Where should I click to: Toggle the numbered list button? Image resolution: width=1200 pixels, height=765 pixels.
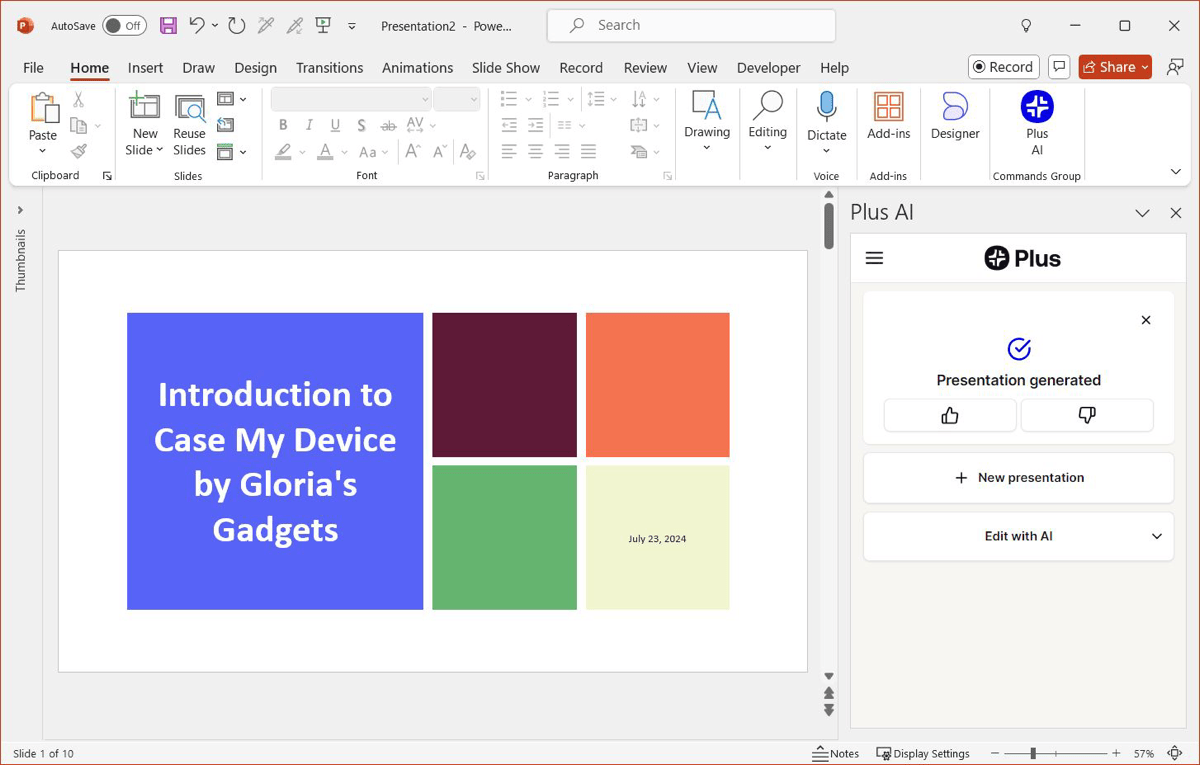(x=550, y=99)
